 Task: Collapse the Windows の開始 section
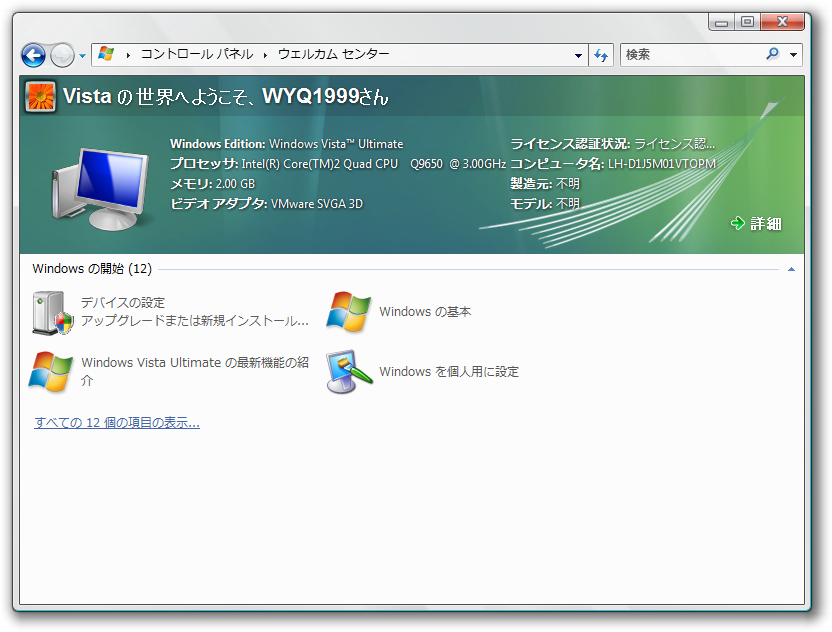tap(791, 270)
